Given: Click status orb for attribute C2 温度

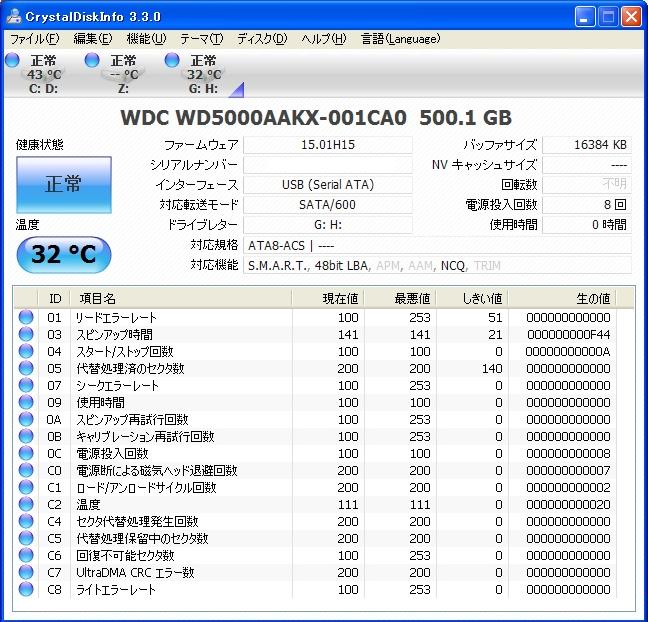Looking at the screenshot, I should coord(26,505).
